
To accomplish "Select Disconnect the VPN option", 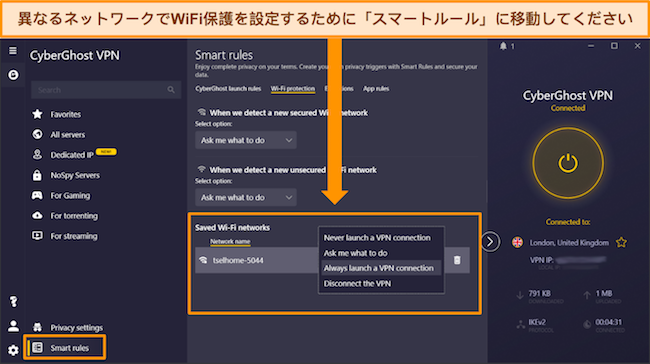I will (x=357, y=284).
